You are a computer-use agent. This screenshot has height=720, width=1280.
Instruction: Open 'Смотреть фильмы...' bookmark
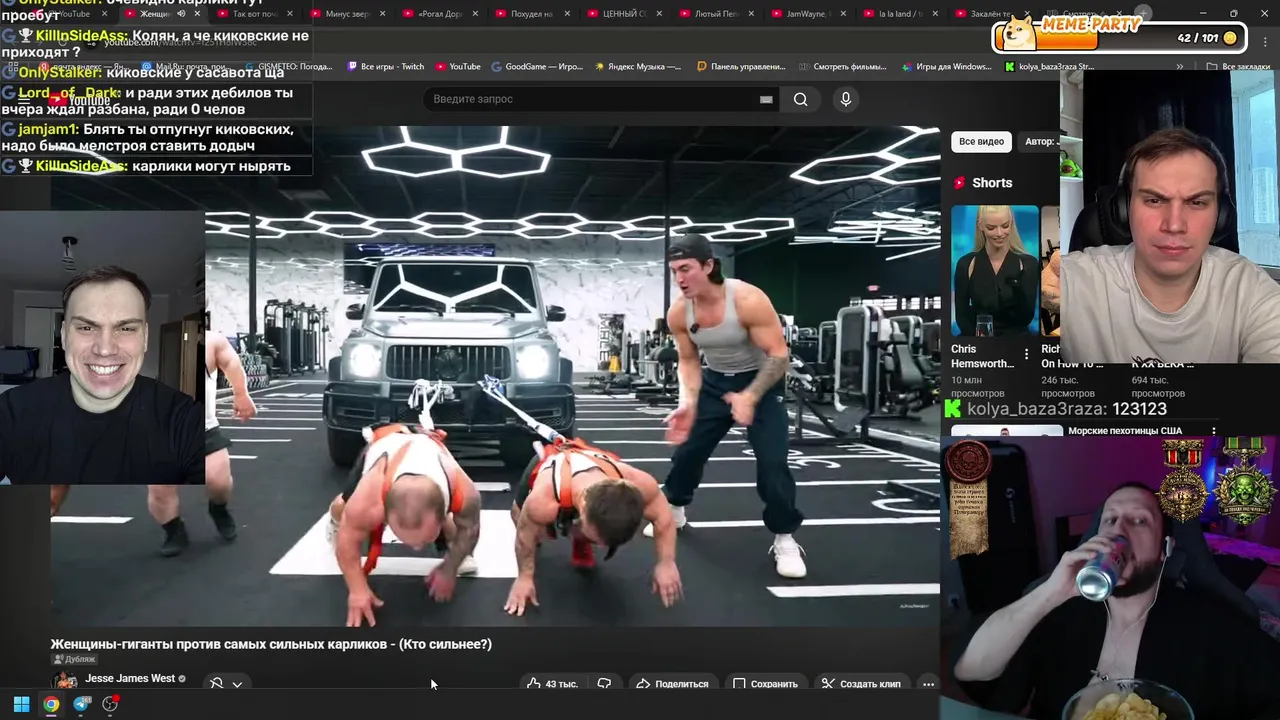click(x=843, y=67)
